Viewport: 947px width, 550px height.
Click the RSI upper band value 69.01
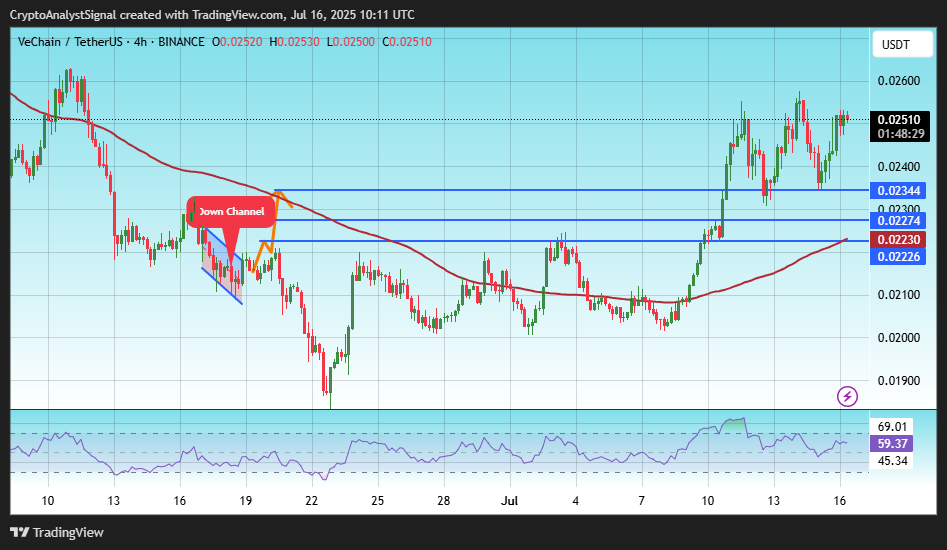892,427
